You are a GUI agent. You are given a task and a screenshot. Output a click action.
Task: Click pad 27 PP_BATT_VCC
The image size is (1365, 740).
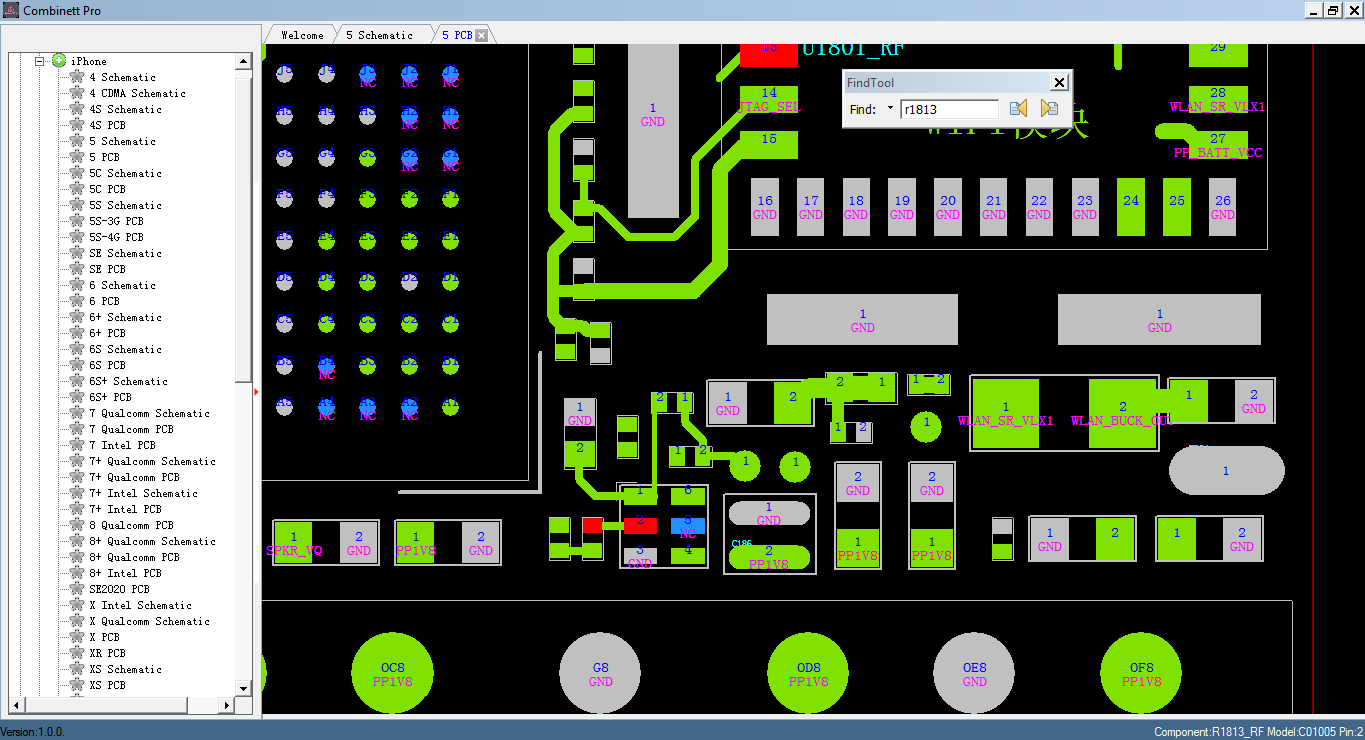pyautogui.click(x=1217, y=145)
